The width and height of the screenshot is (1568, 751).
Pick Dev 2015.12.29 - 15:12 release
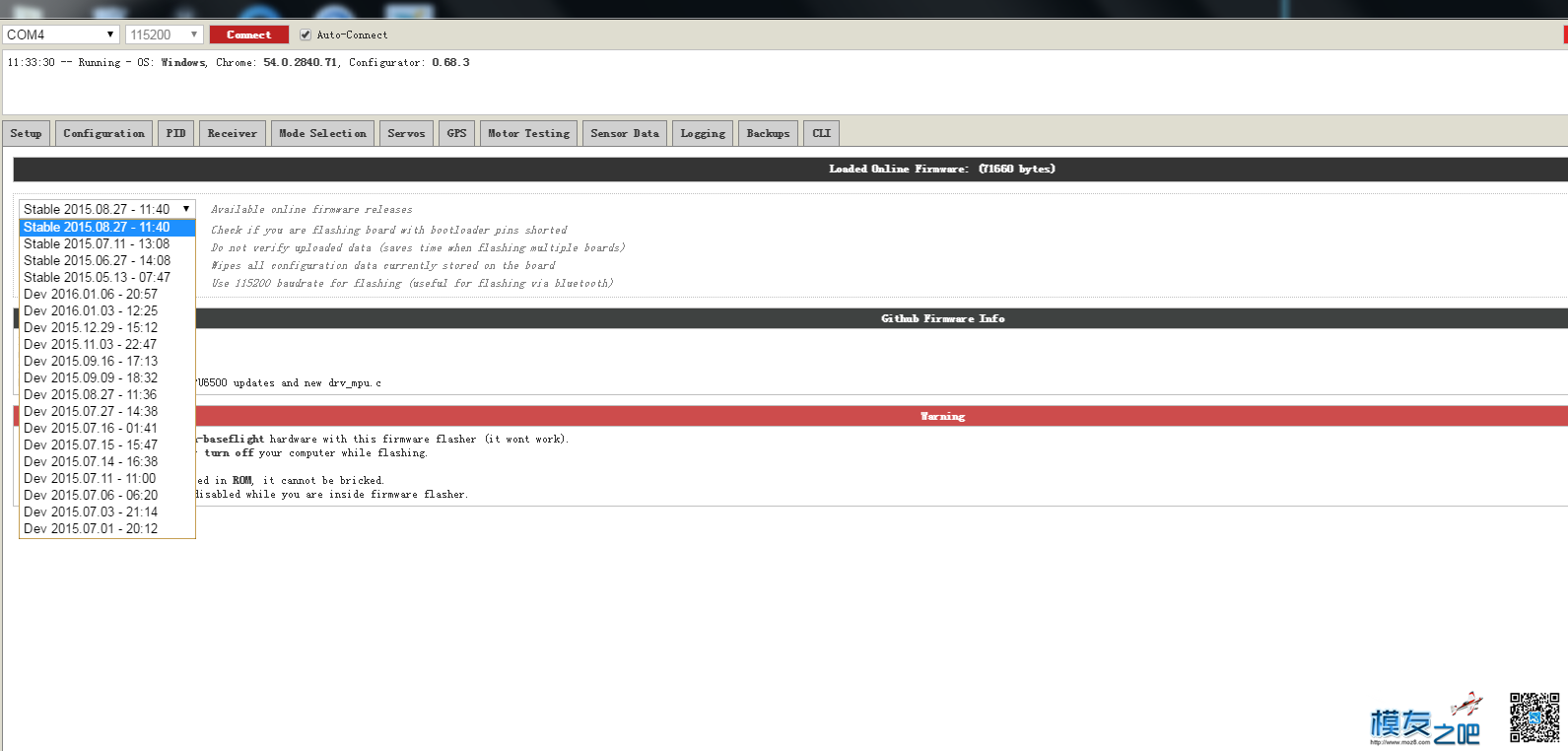pos(107,327)
